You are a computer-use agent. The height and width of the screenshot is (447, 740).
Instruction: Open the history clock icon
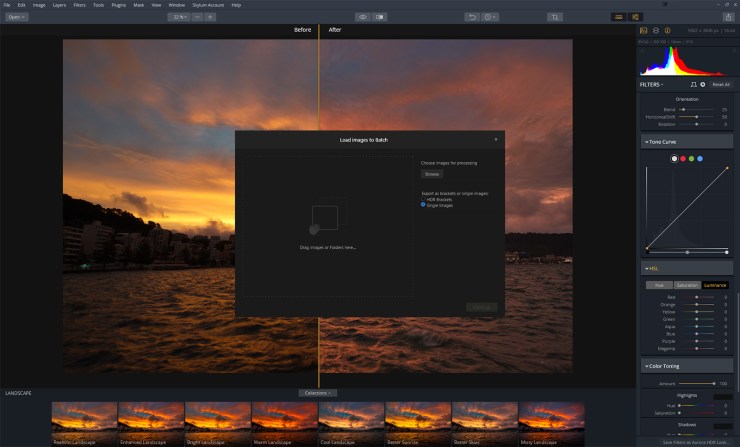[x=489, y=17]
